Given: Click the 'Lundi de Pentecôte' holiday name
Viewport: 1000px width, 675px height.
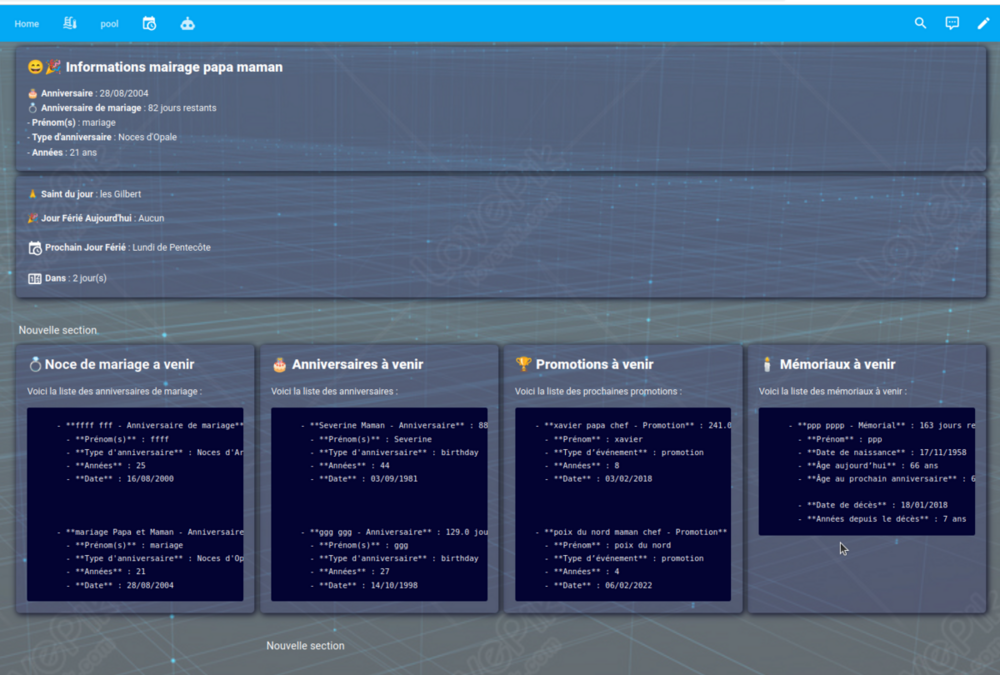Looking at the screenshot, I should click(172, 248).
